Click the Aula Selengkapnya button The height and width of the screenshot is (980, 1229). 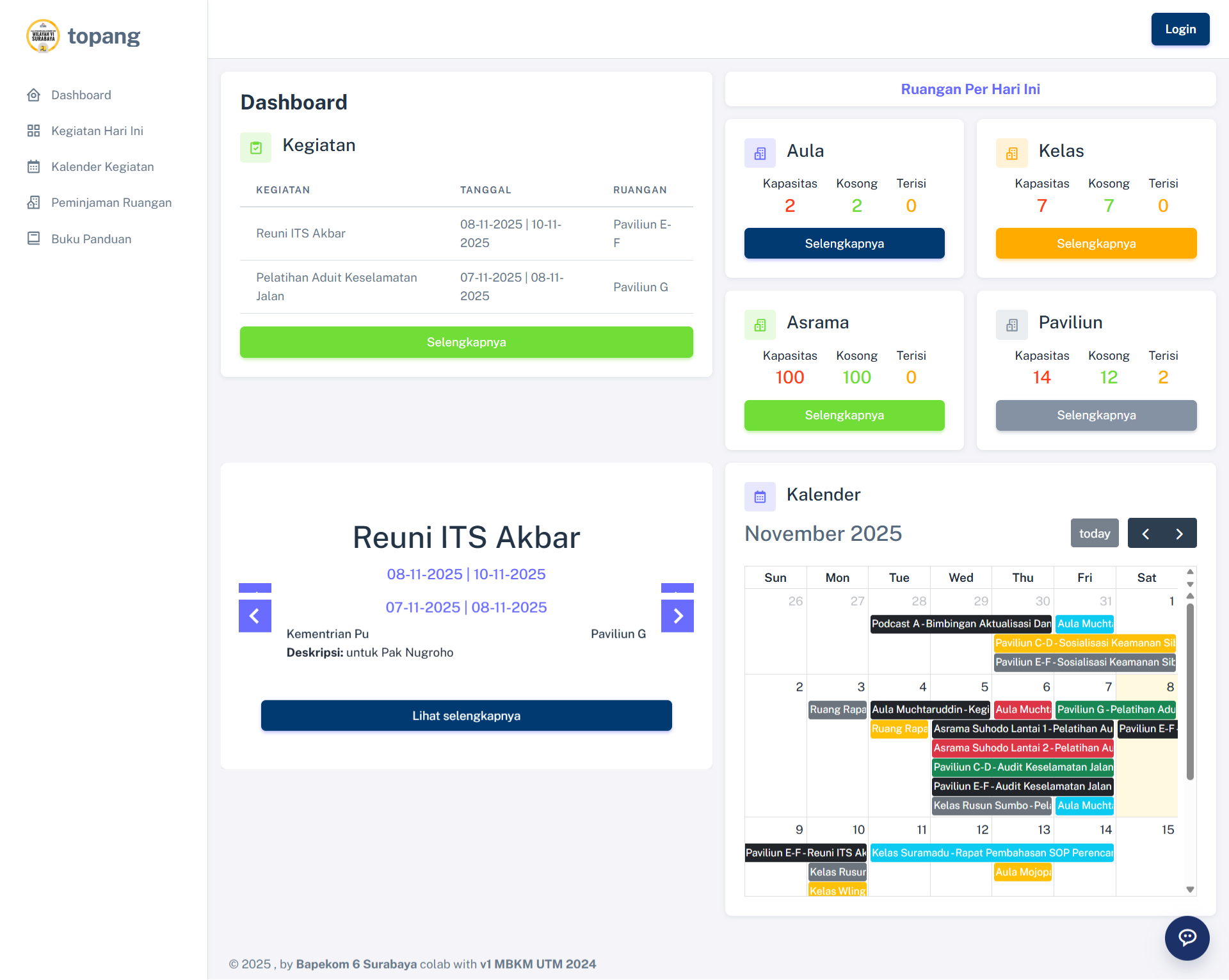(x=844, y=243)
